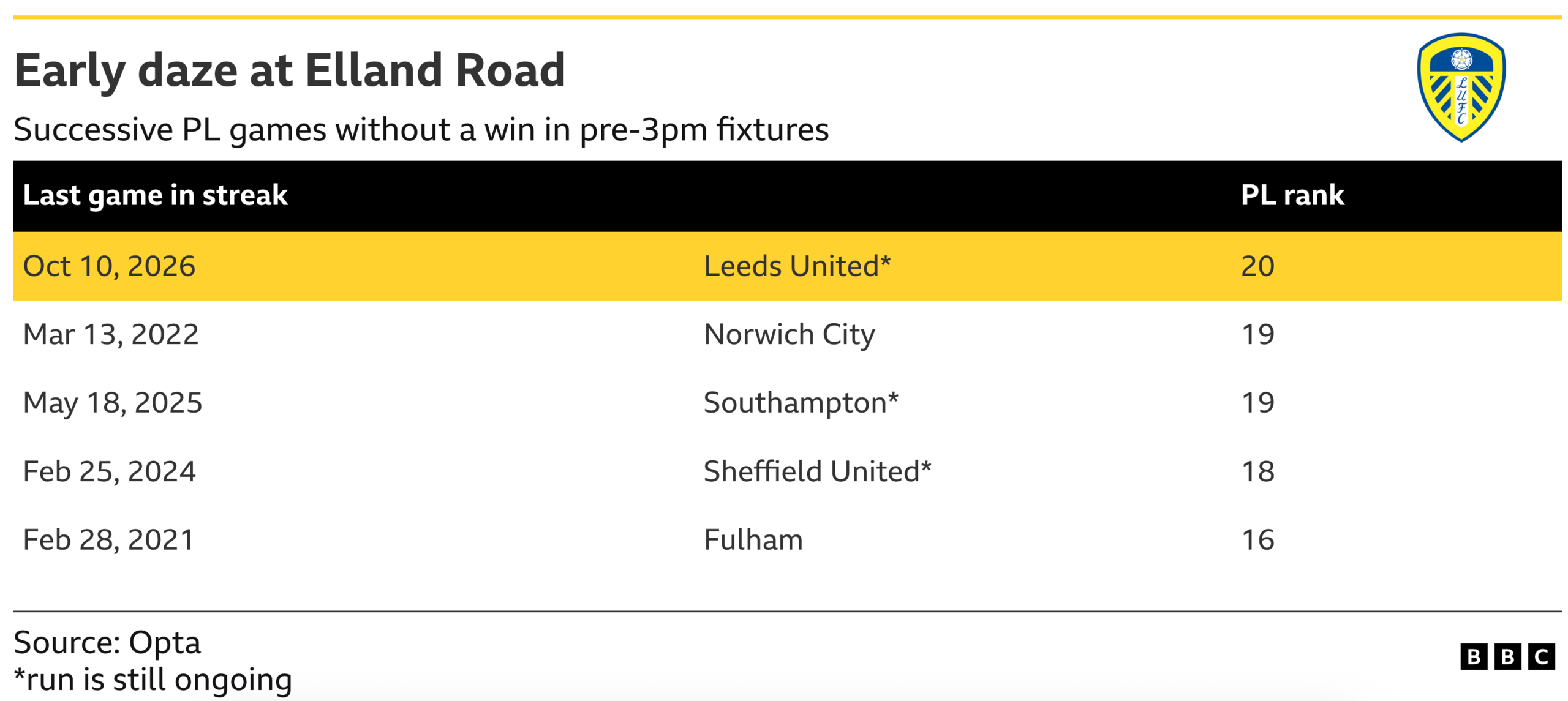Screen dimensions: 1568x701
Task: Click the Leeds United club crest
Action: pos(1460,88)
